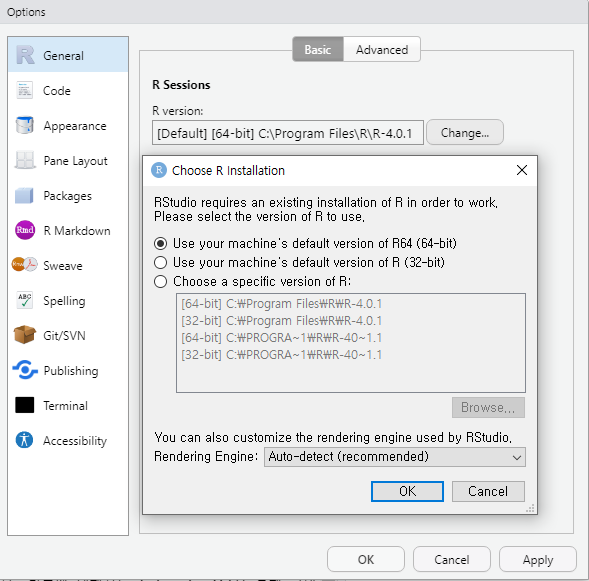Click the Spelling ABC check icon
The height and width of the screenshot is (581, 589).
pos(25,300)
